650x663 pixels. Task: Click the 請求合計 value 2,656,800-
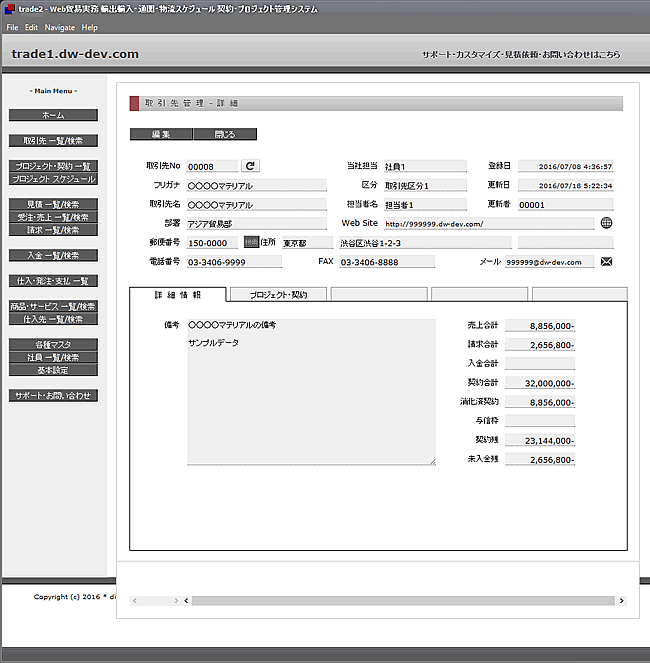540,345
